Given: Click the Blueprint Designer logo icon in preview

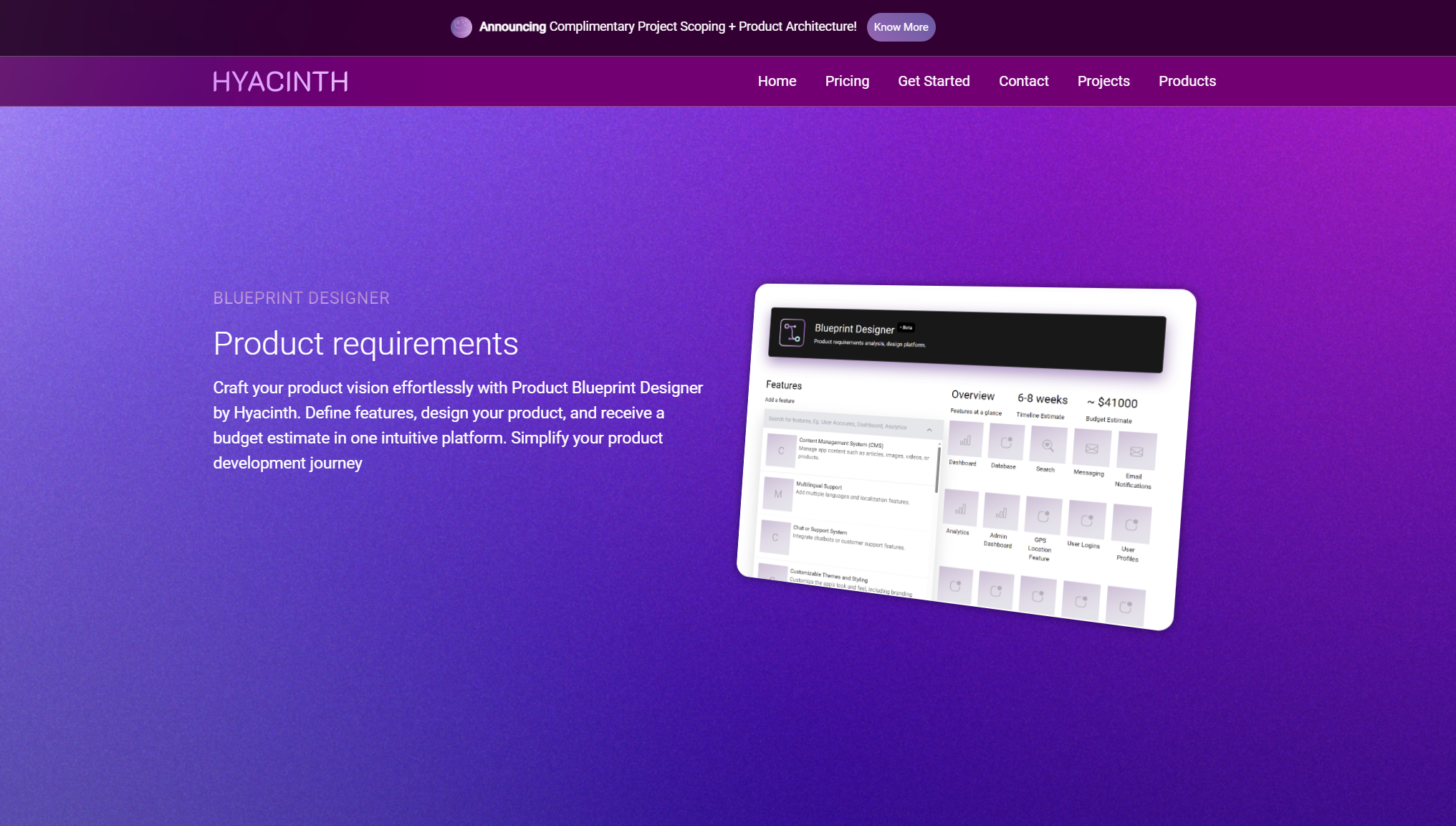Looking at the screenshot, I should click(x=792, y=332).
